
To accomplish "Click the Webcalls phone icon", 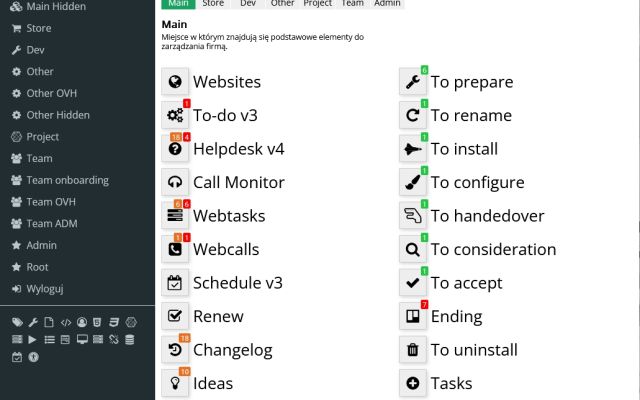I will tap(175, 249).
